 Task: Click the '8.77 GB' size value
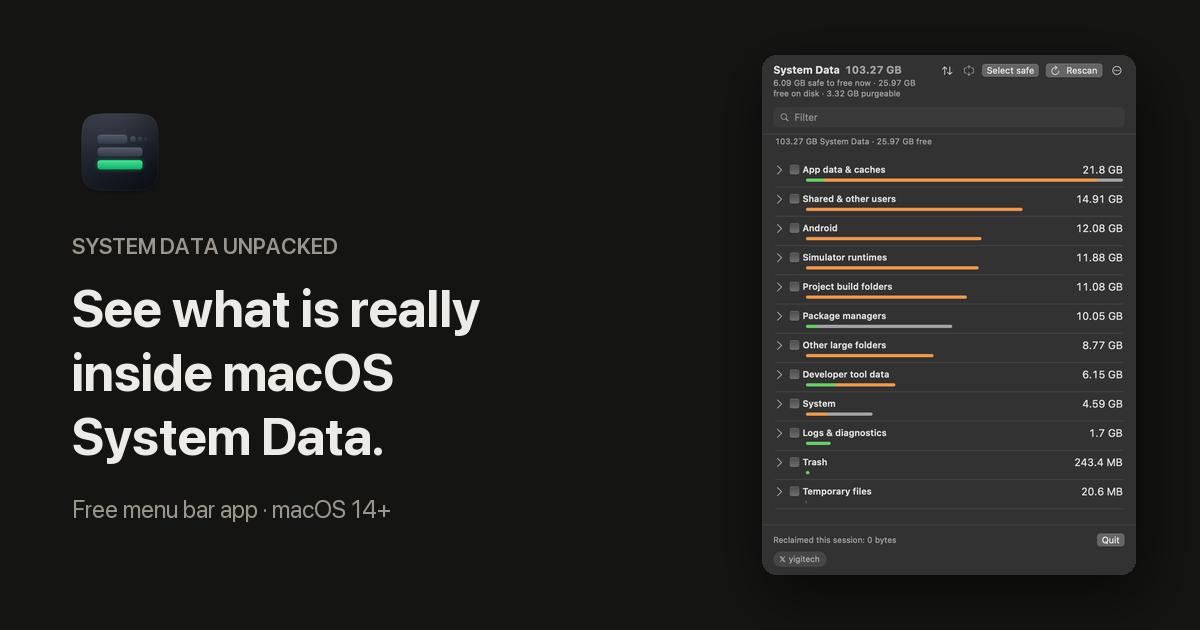(x=1102, y=345)
